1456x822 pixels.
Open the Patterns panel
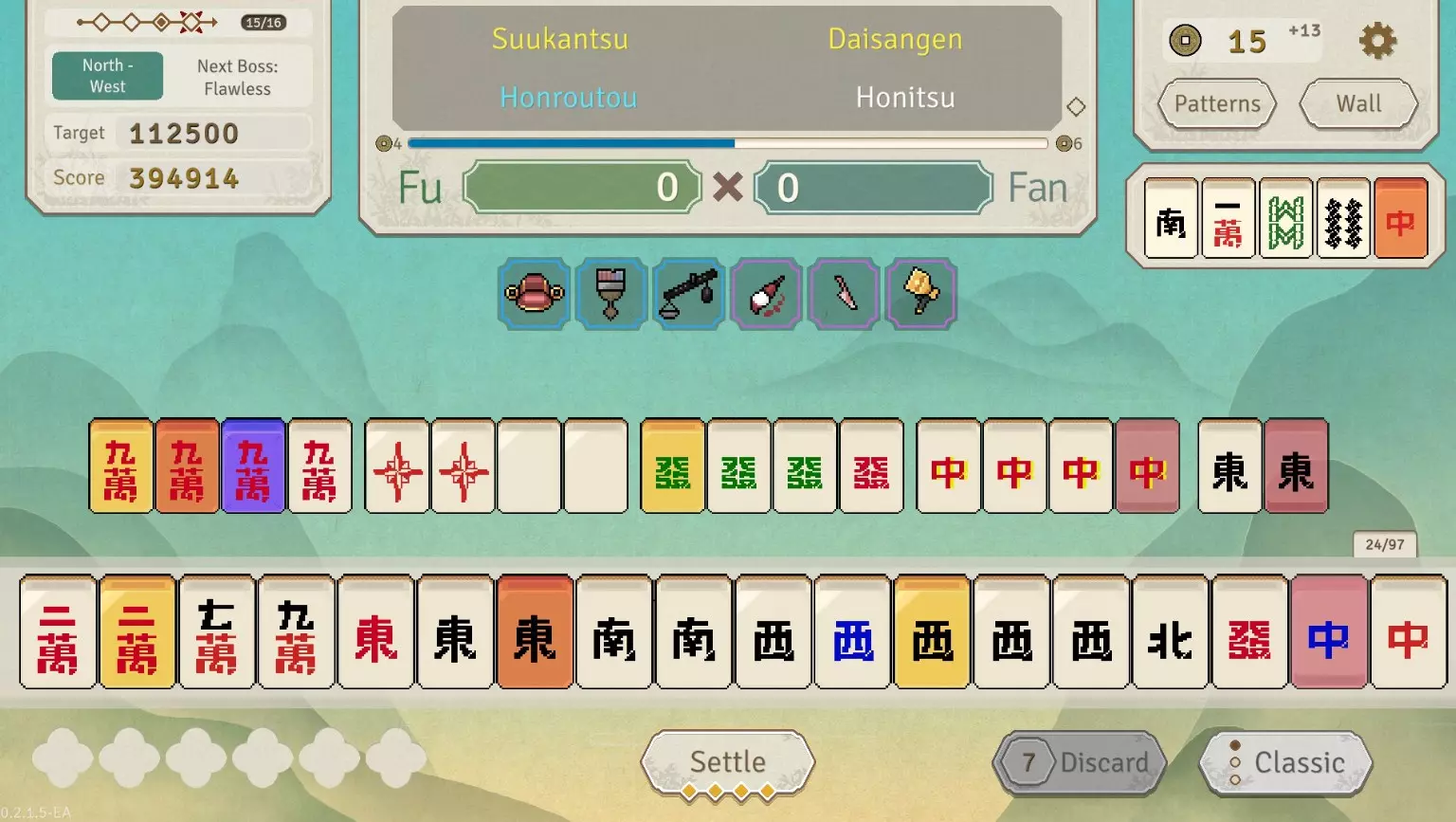[1217, 104]
